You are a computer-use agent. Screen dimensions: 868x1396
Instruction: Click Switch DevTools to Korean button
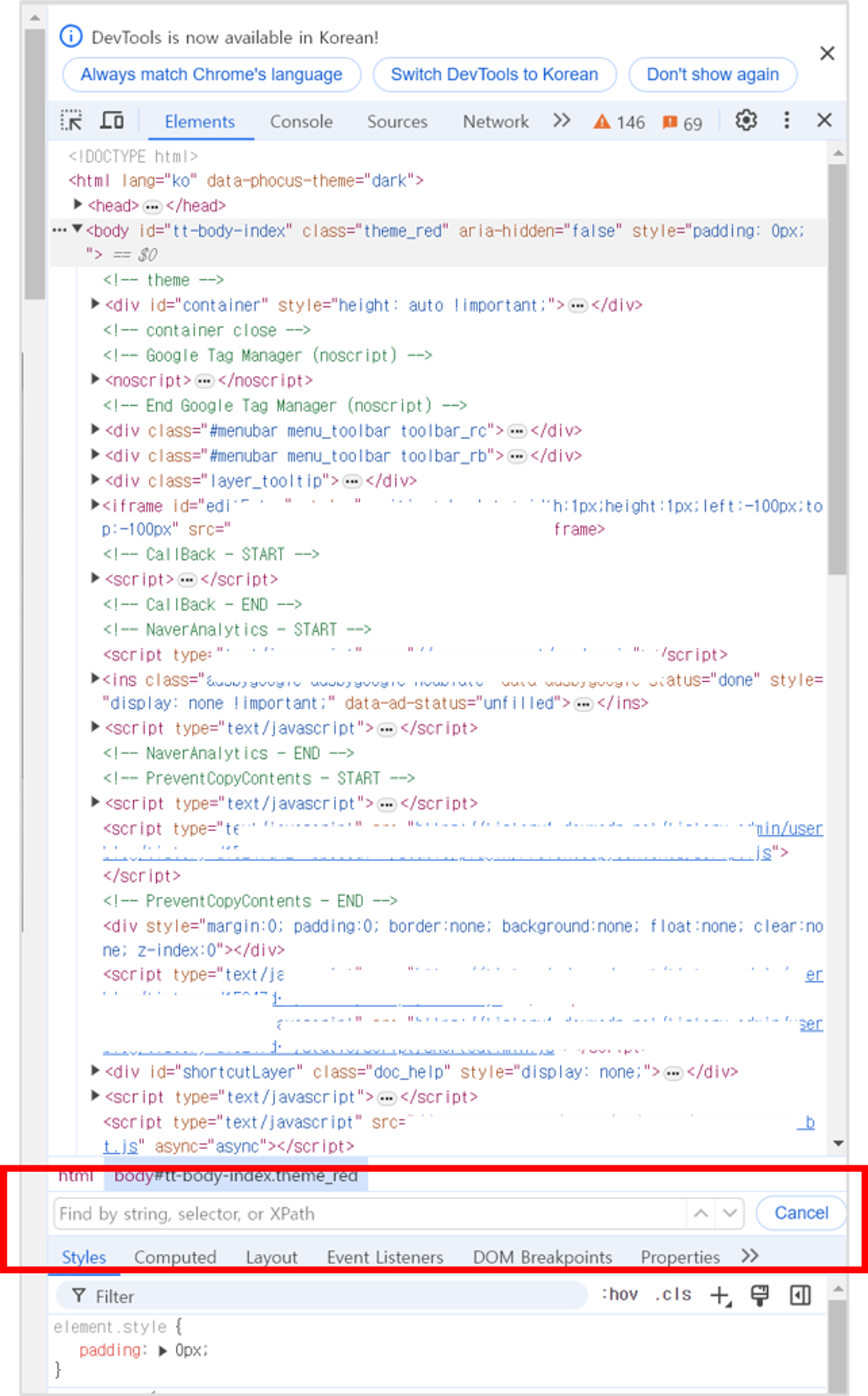tap(494, 74)
